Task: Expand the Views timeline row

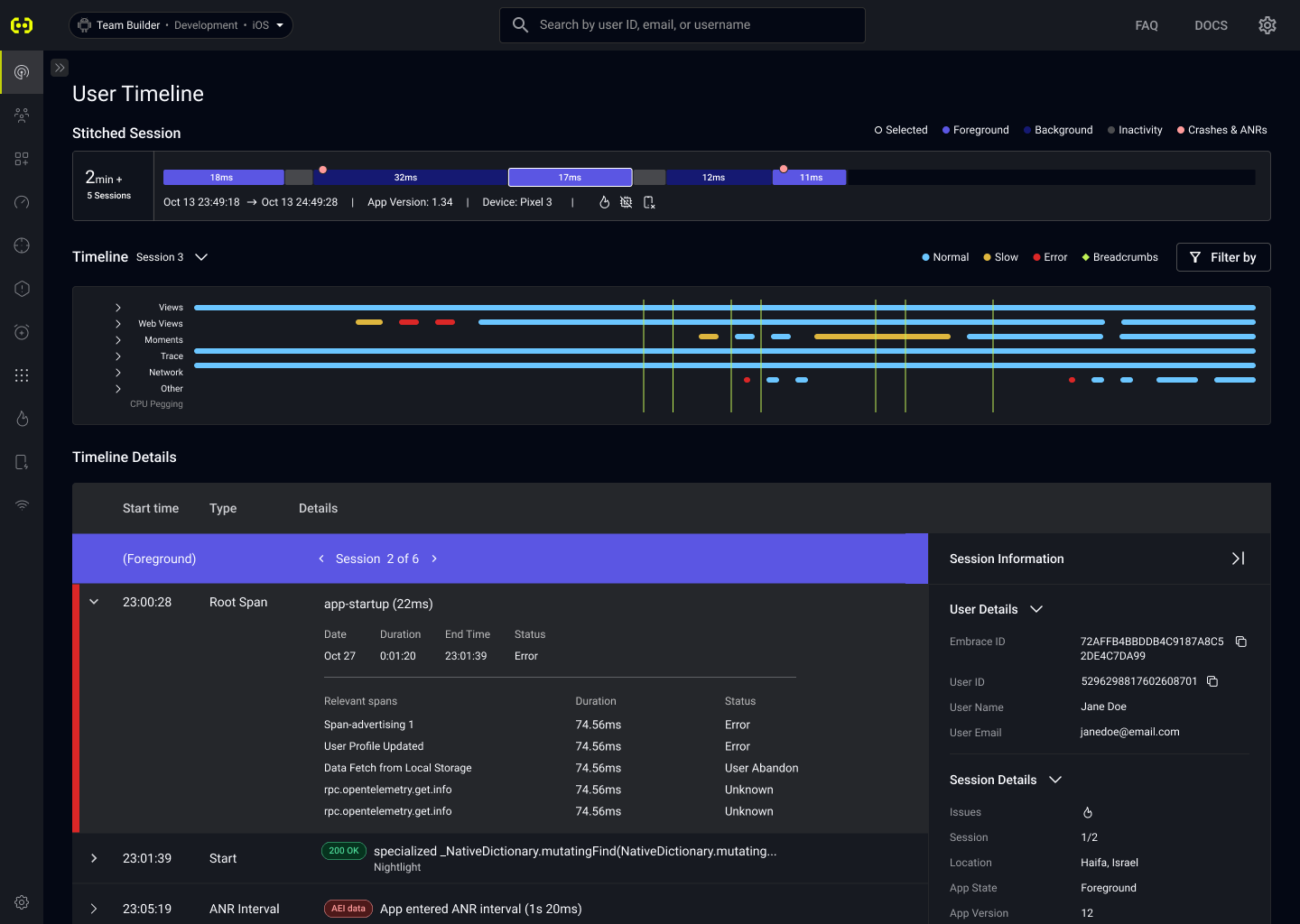Action: 118,308
